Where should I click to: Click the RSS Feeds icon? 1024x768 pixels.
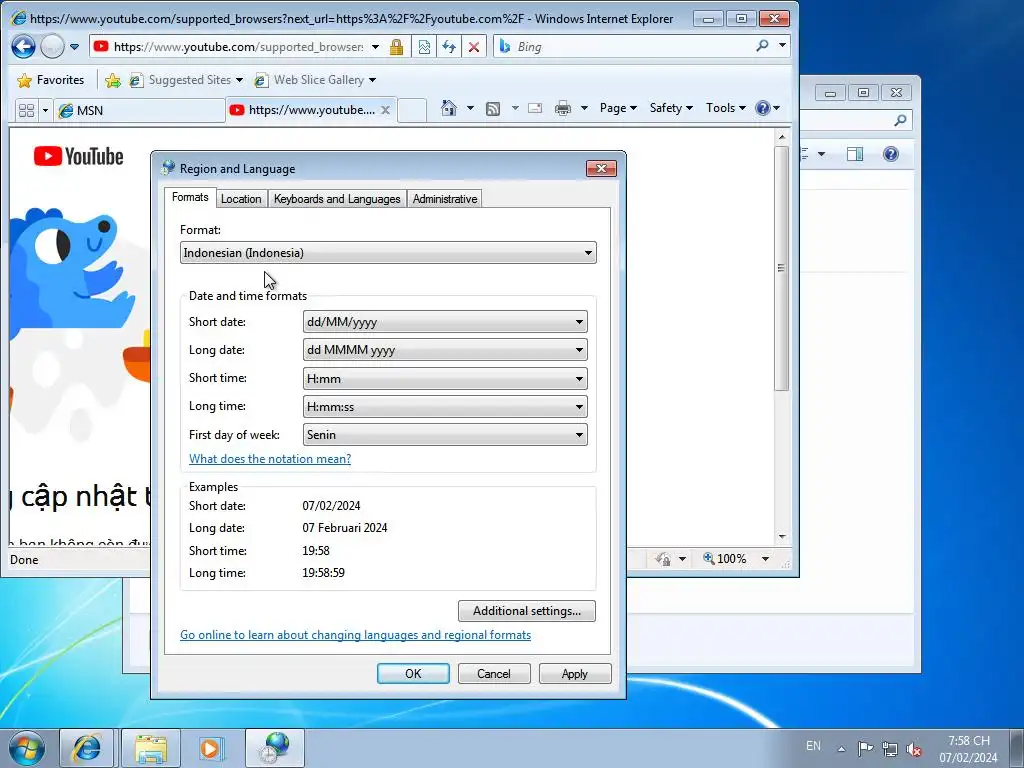[x=493, y=108]
